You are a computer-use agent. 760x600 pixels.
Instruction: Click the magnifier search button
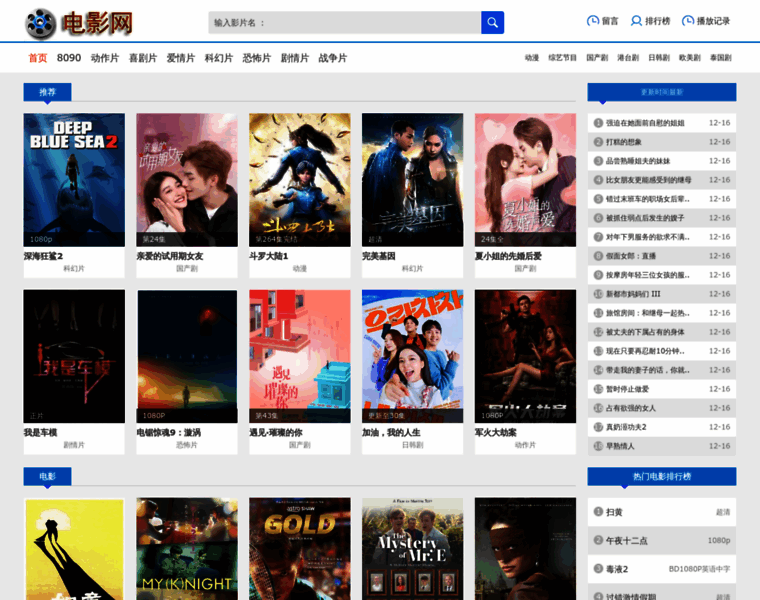coord(492,22)
